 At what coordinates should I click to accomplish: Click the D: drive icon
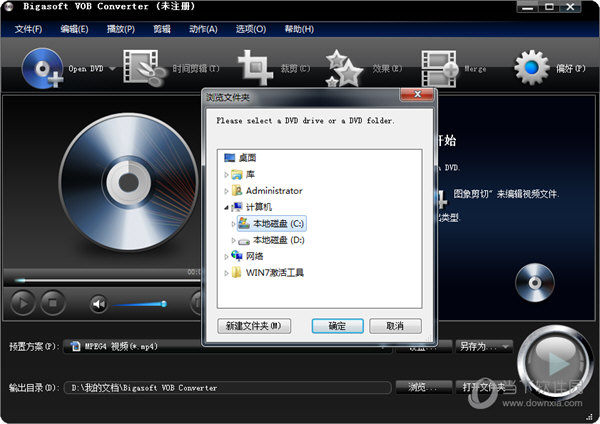pyautogui.click(x=244, y=241)
